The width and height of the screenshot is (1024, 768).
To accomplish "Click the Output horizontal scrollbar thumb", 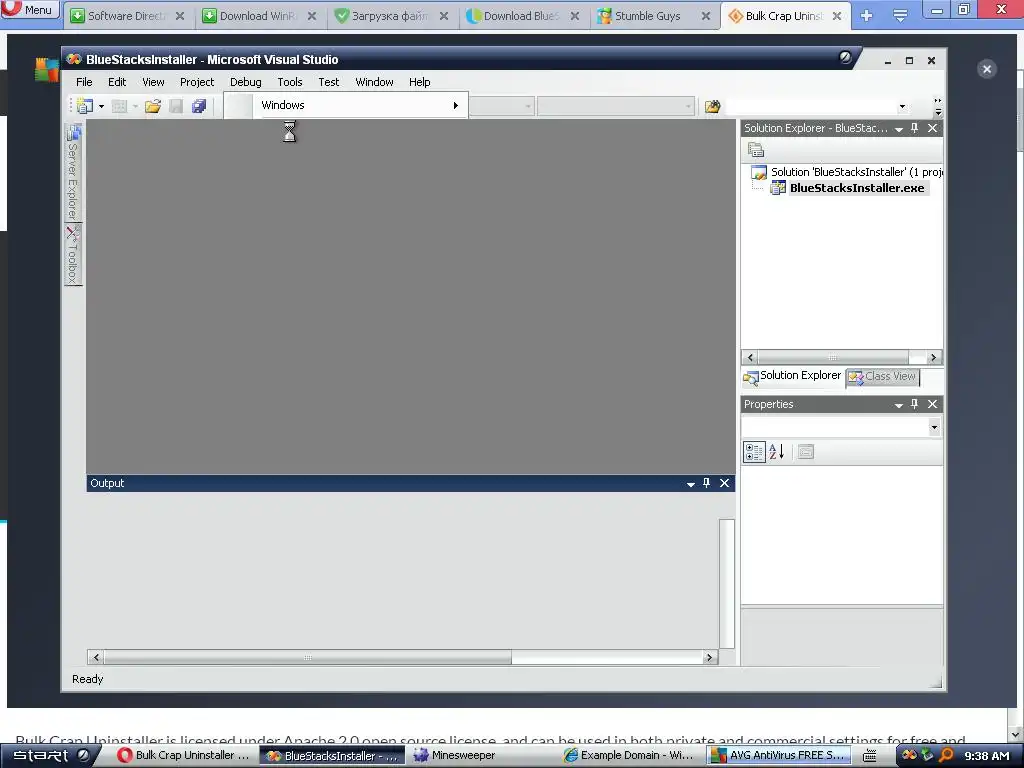I will pyautogui.click(x=308, y=657).
